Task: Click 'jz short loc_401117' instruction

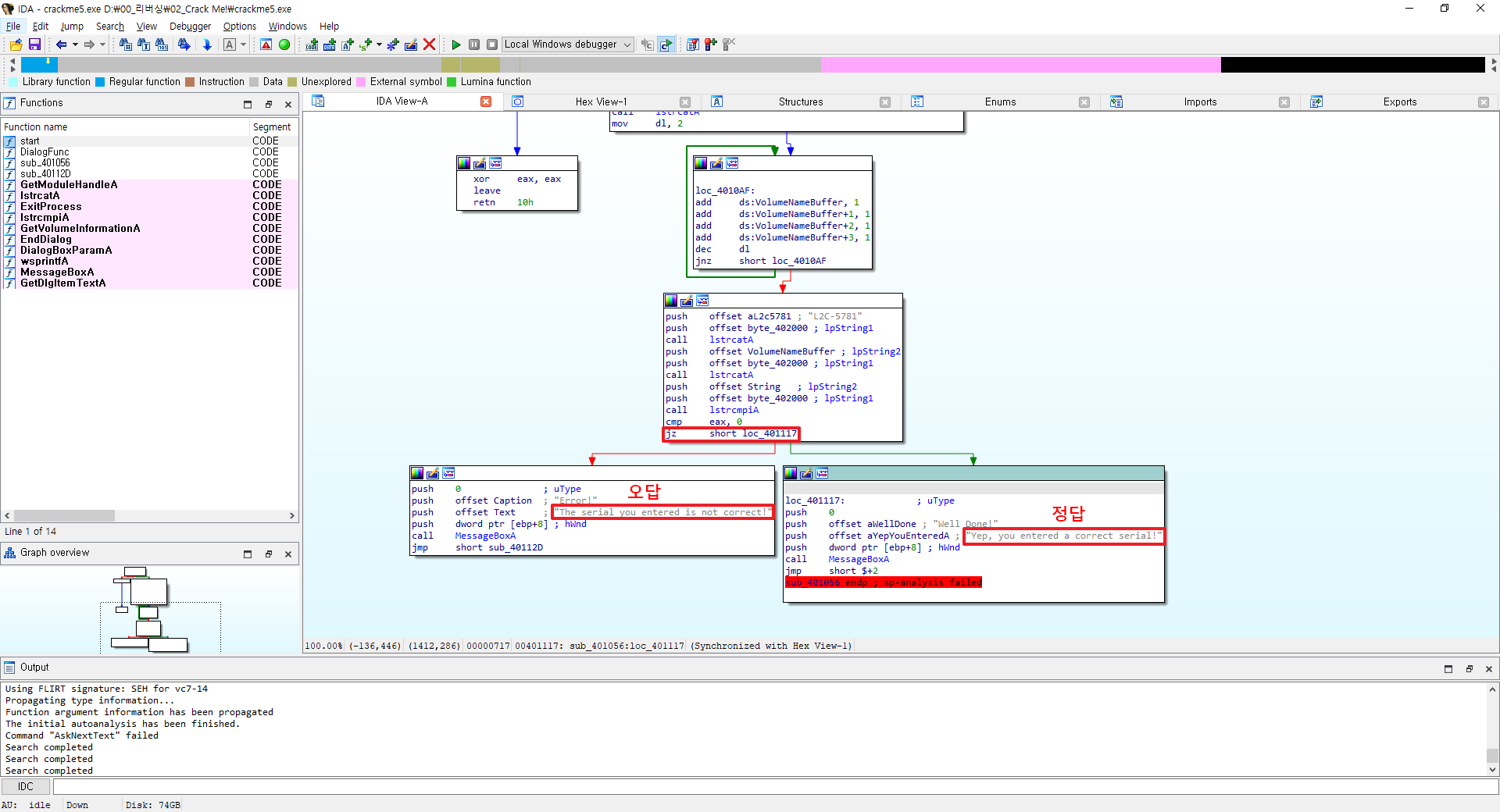Action: (731, 433)
